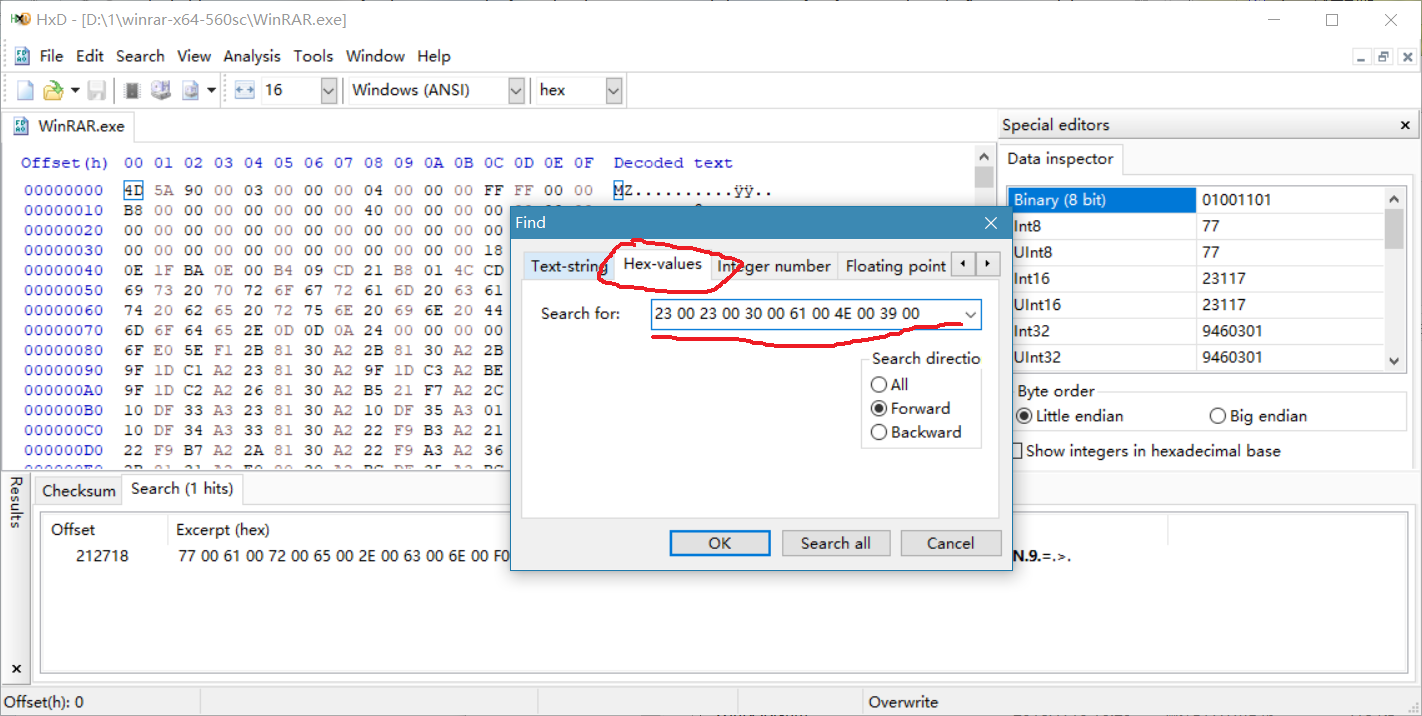Open the File menu

pos(51,56)
